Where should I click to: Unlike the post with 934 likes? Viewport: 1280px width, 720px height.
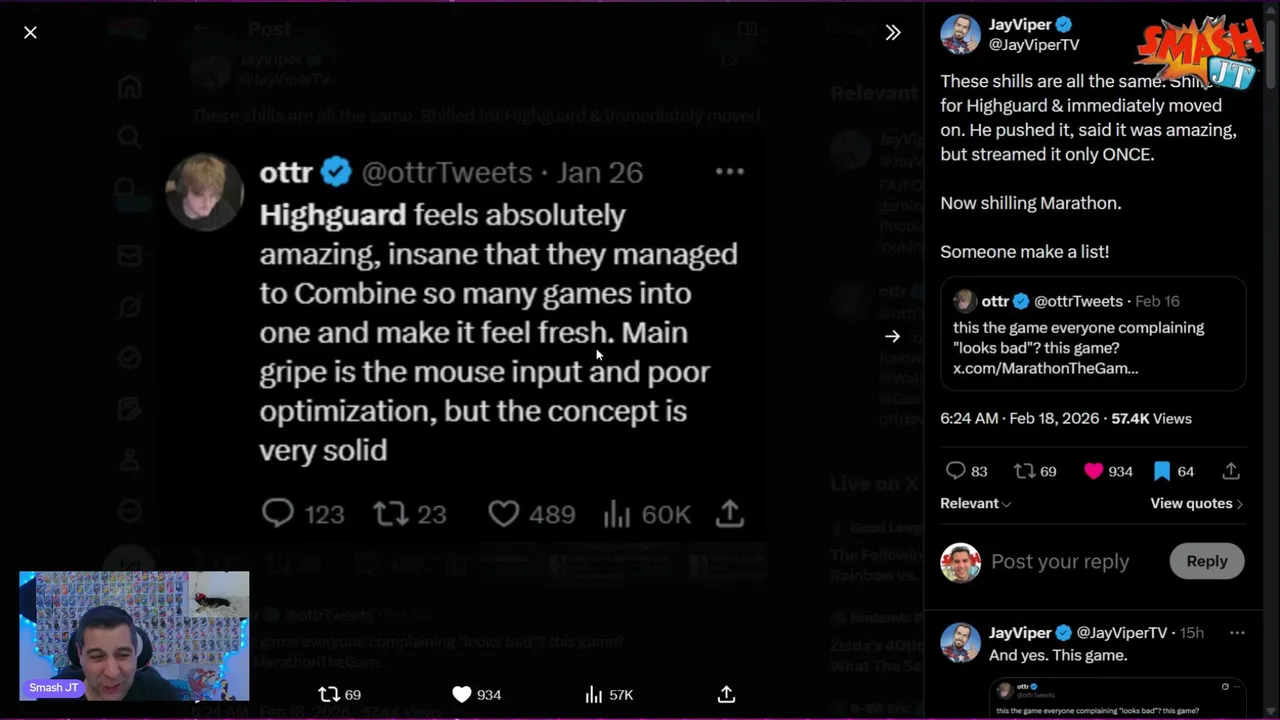pos(1093,471)
